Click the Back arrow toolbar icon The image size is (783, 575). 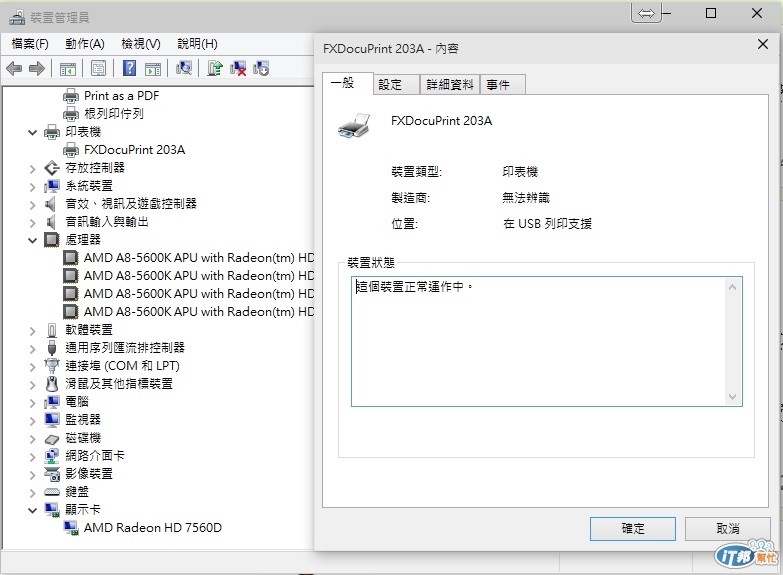click(x=14, y=68)
